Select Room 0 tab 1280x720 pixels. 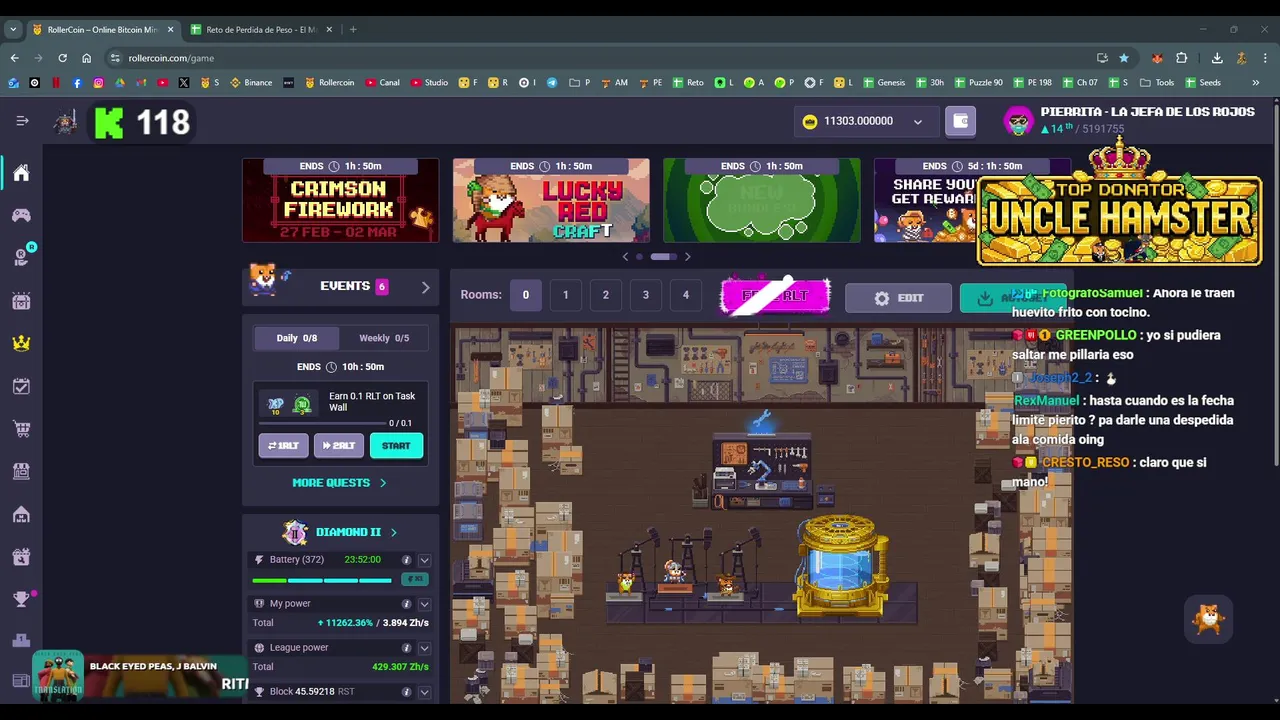point(525,295)
